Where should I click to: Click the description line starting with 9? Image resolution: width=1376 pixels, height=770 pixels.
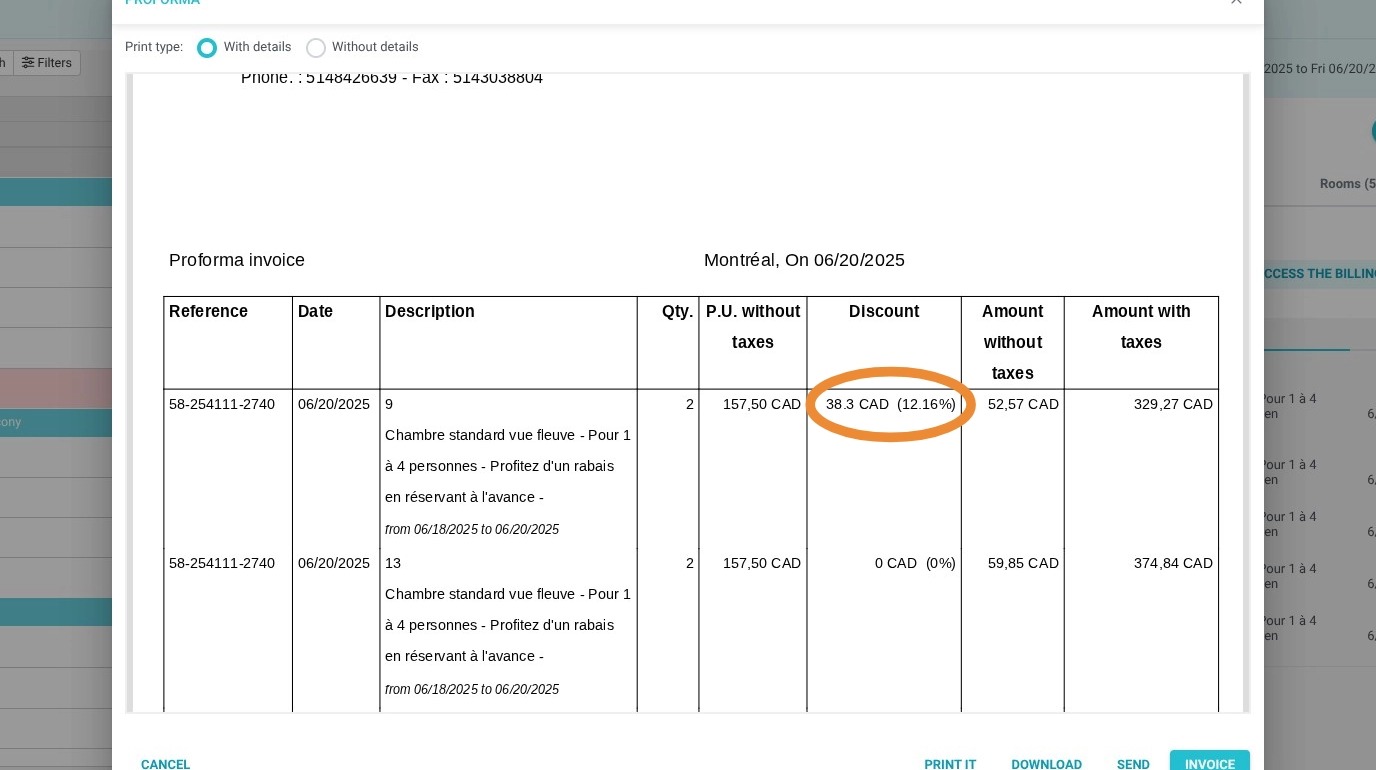pyautogui.click(x=389, y=404)
